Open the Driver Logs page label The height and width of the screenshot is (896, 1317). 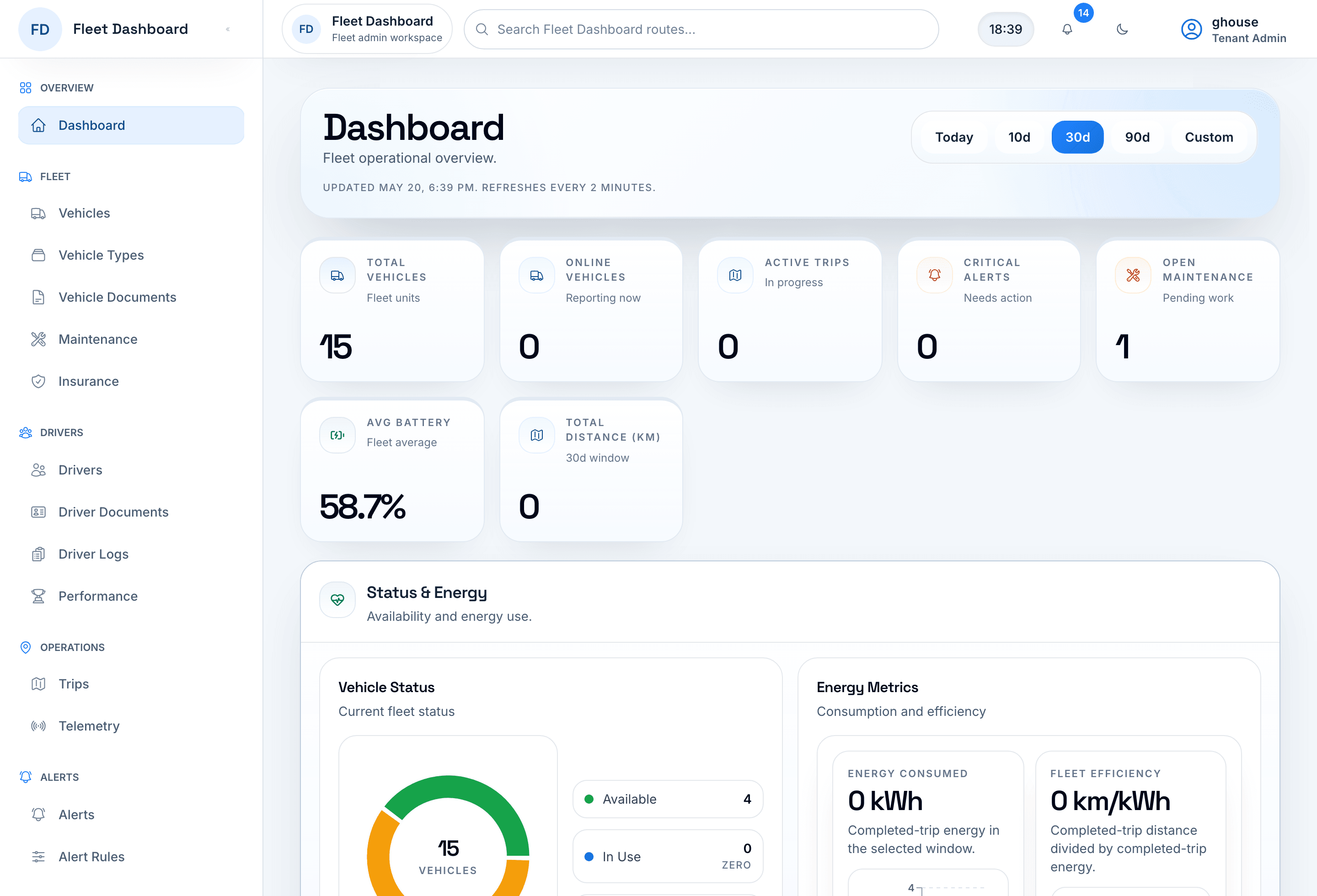pyautogui.click(x=93, y=554)
